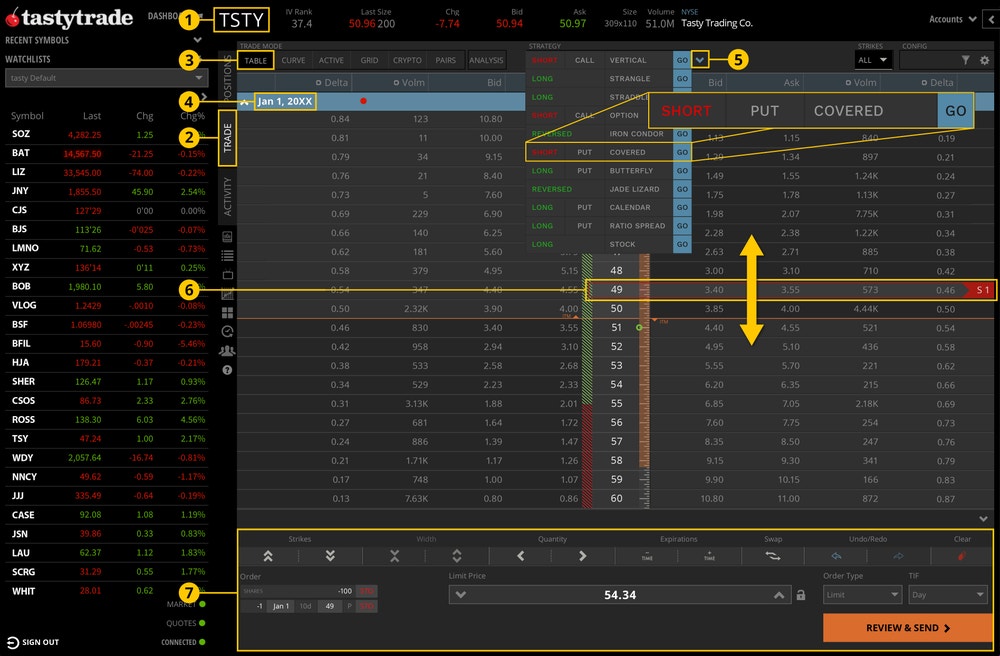
Task: Open the help question mark icon
Action: point(227,370)
